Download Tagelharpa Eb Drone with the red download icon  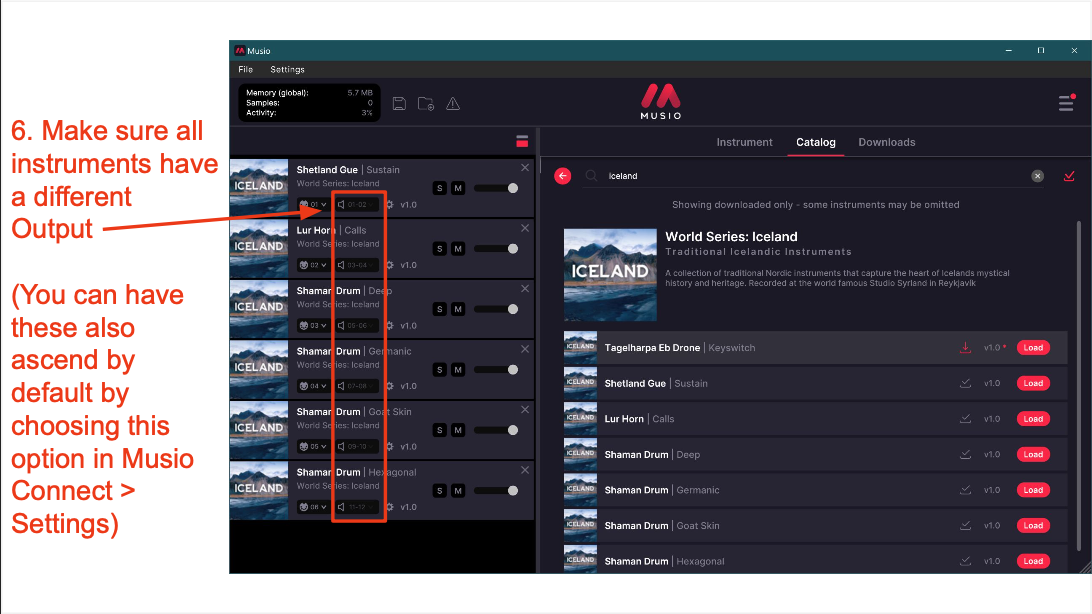pyautogui.click(x=965, y=347)
